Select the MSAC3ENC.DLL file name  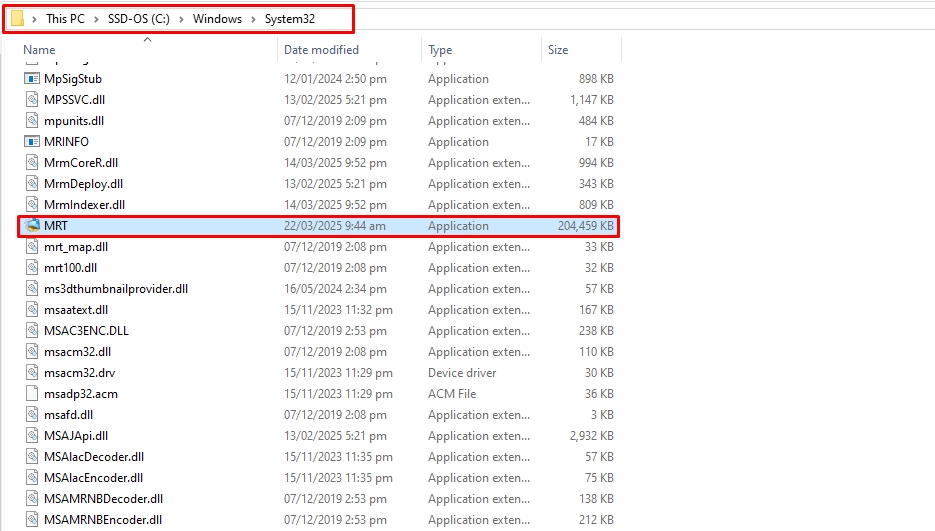[x=86, y=331]
